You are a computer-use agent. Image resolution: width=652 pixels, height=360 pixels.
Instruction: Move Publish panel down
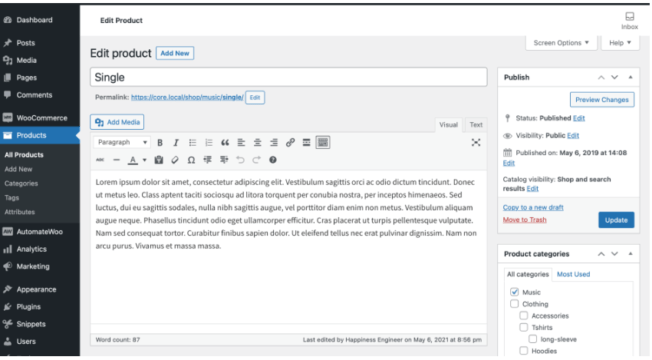tap(614, 77)
